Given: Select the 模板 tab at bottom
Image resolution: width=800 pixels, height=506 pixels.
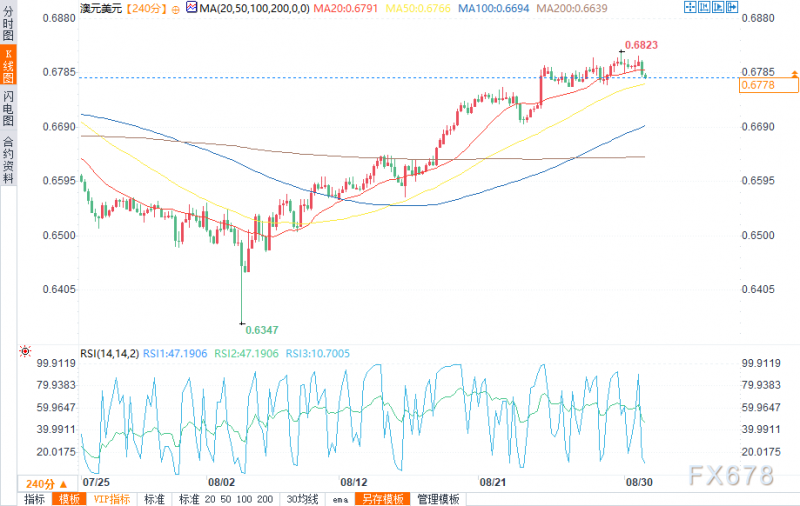Looking at the screenshot, I should coord(69,499).
